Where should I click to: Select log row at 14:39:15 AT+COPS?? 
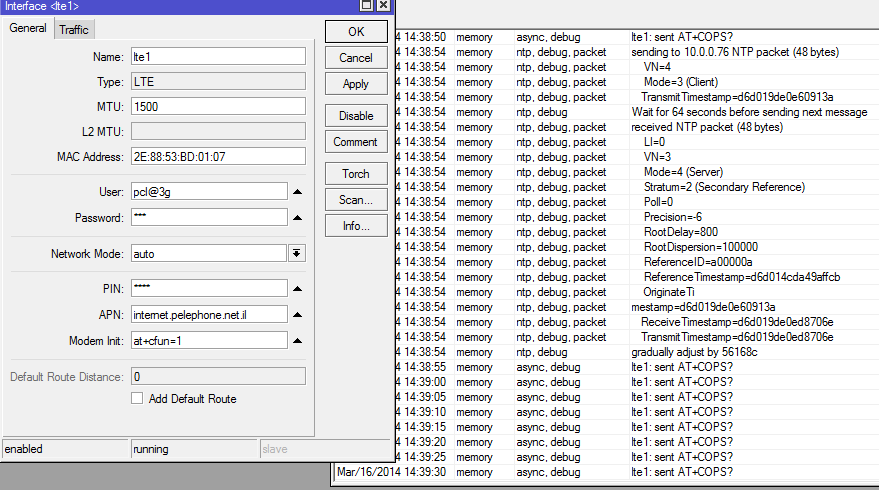click(x=636, y=427)
